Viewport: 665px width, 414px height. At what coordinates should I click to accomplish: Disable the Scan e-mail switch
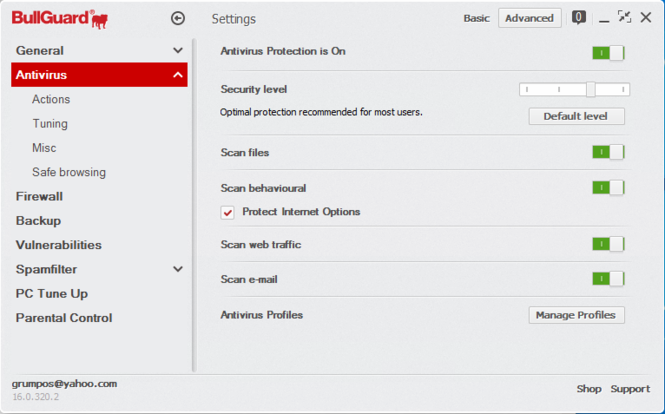pos(608,279)
